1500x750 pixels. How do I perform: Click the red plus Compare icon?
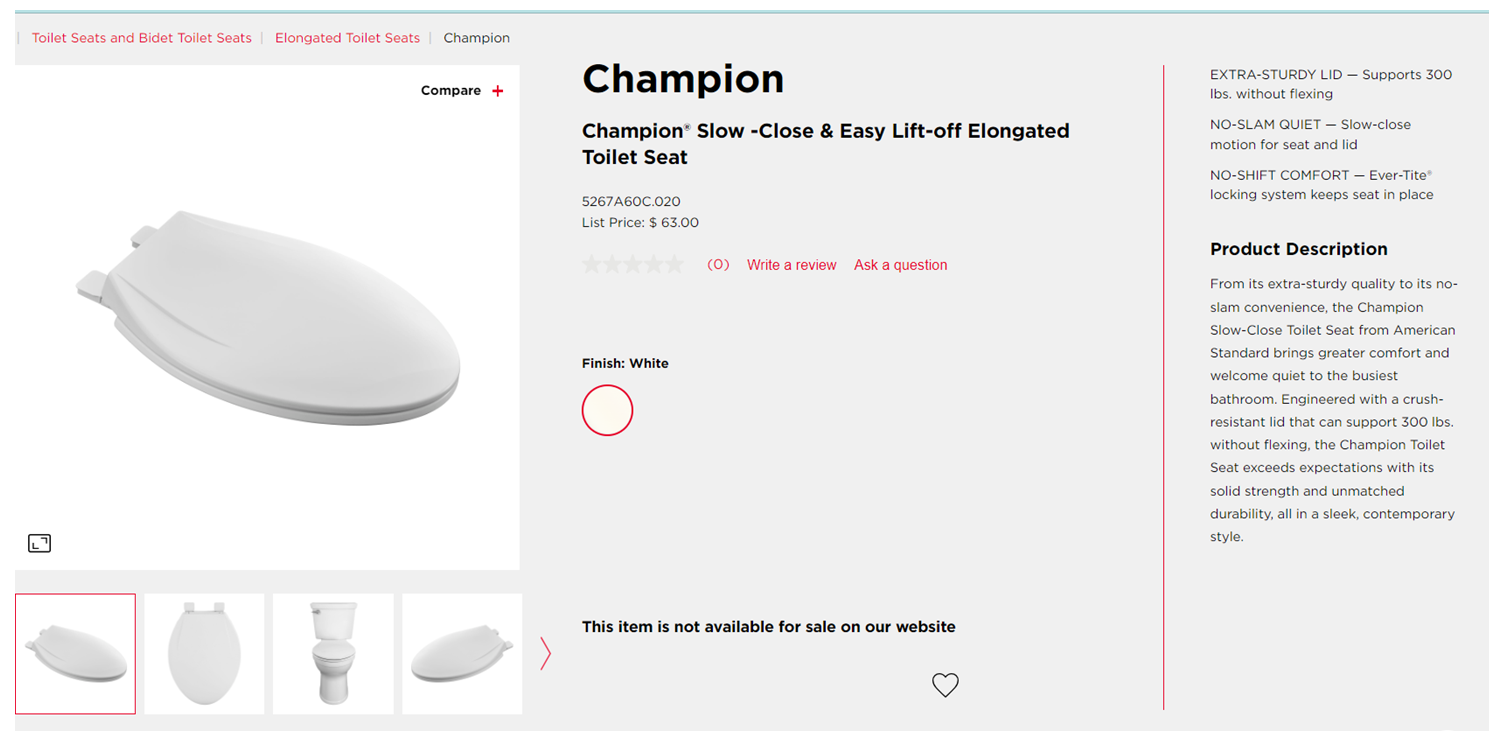498,91
